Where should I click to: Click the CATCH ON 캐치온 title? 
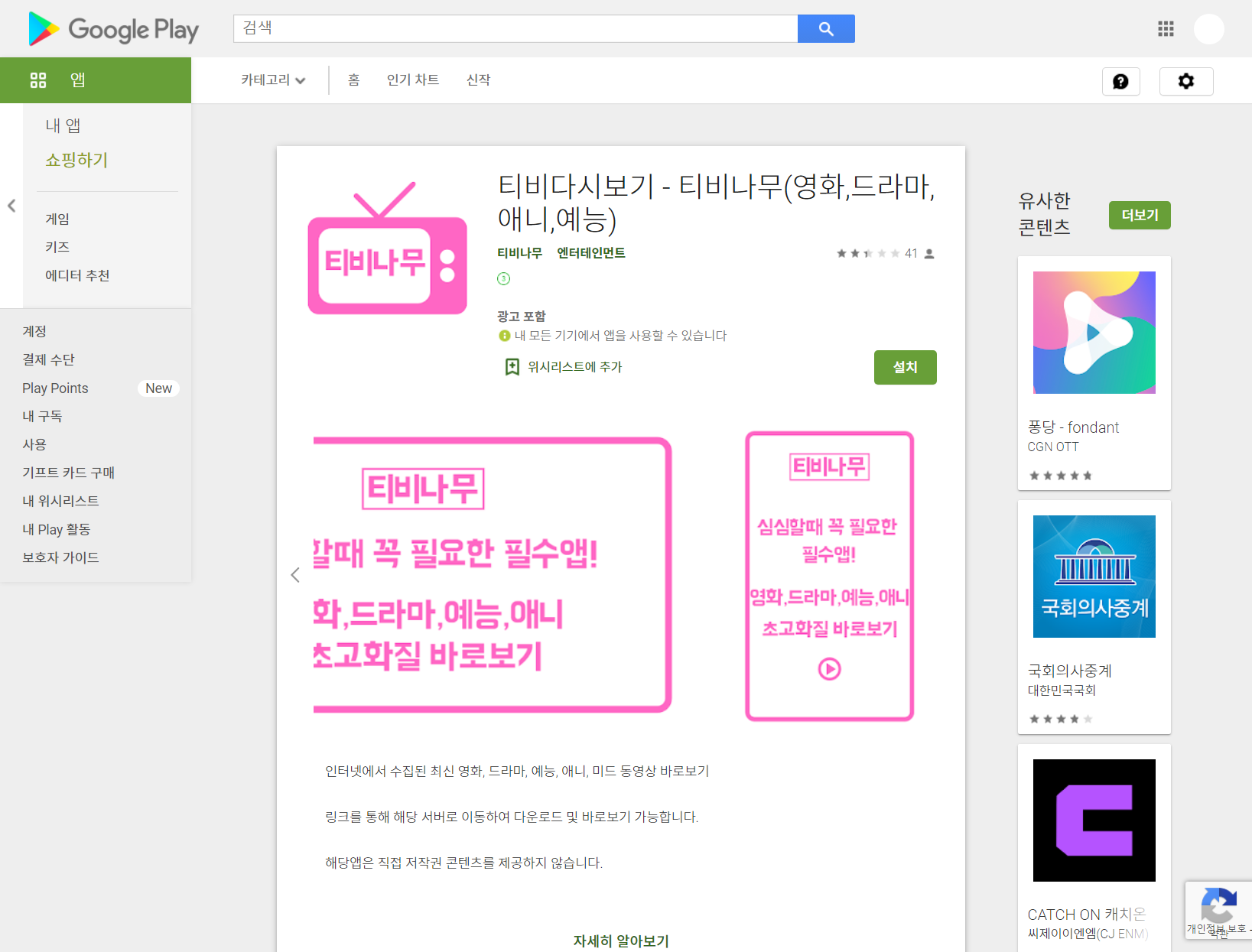[1087, 915]
